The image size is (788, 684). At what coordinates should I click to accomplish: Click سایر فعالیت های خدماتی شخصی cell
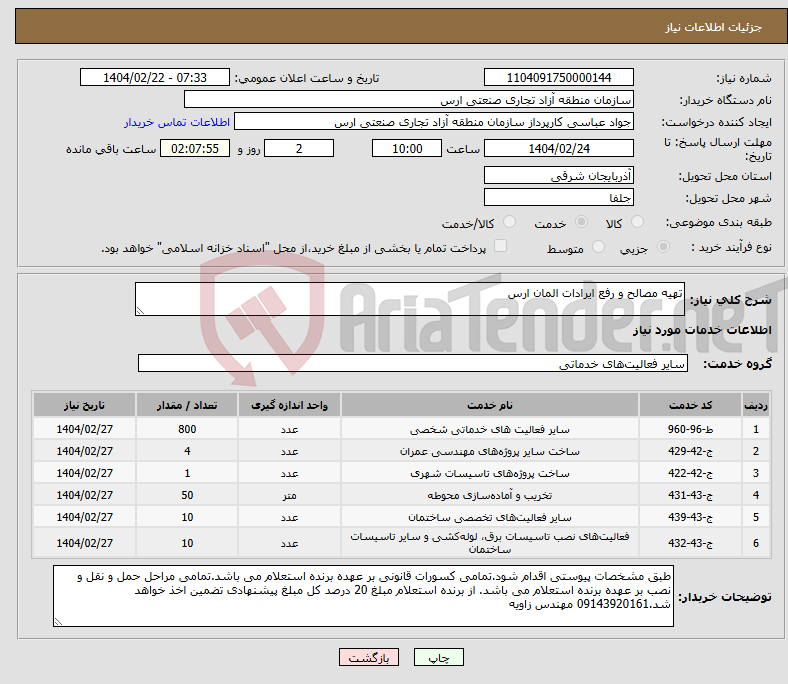click(x=490, y=429)
